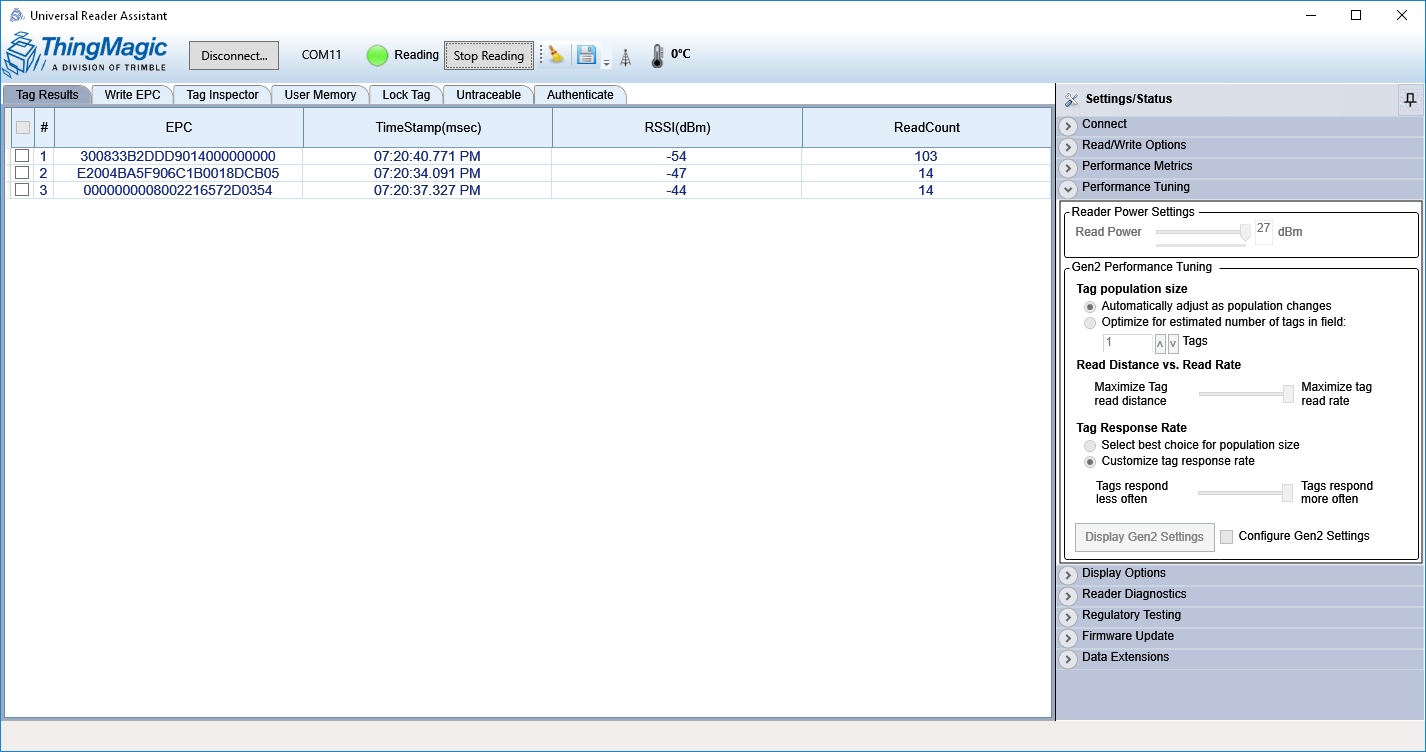Click timestamp 07:20:40.771 PM
1426x752 pixels.
[x=428, y=156]
